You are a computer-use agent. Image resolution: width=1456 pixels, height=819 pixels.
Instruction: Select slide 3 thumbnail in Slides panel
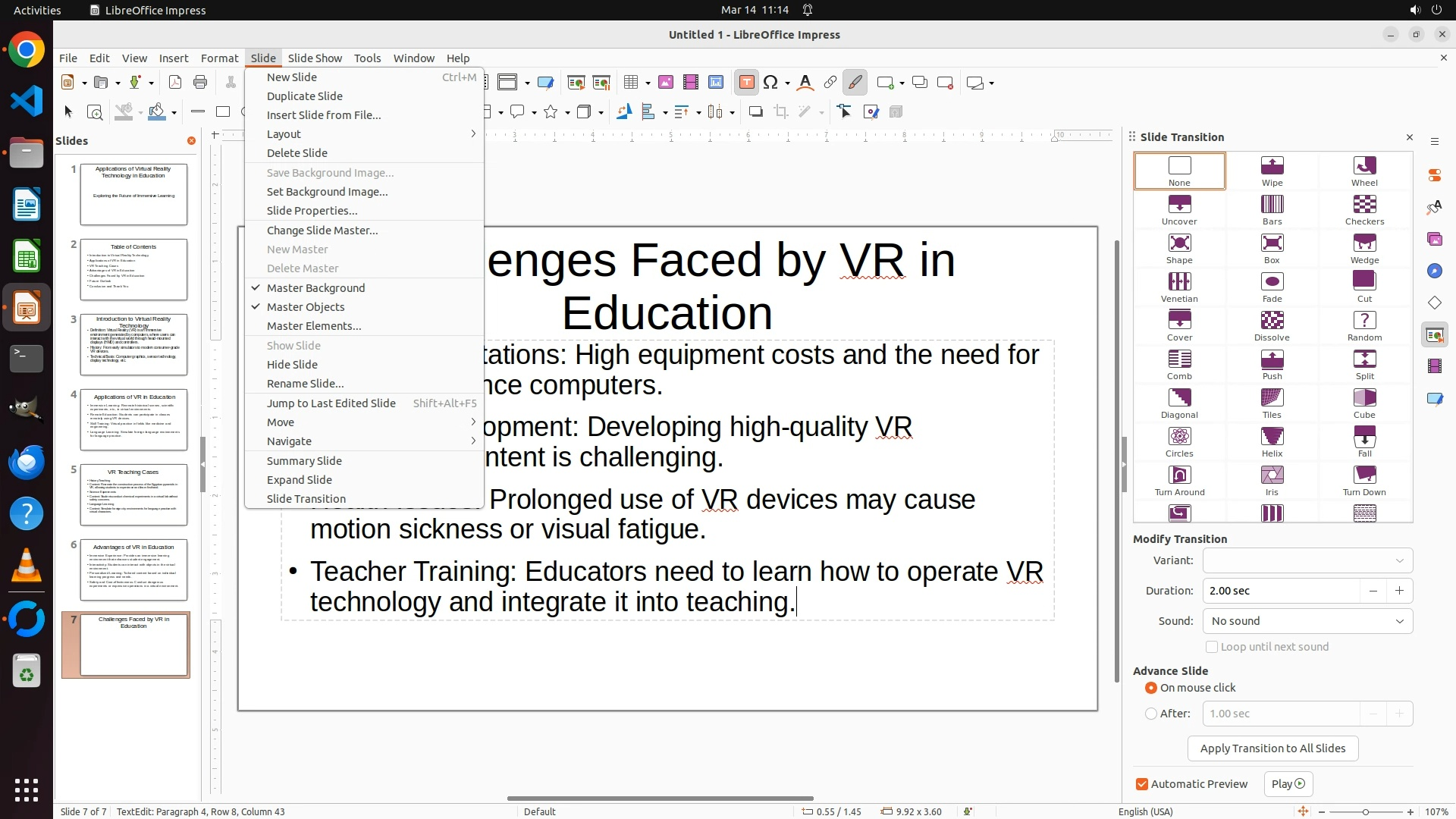click(133, 345)
